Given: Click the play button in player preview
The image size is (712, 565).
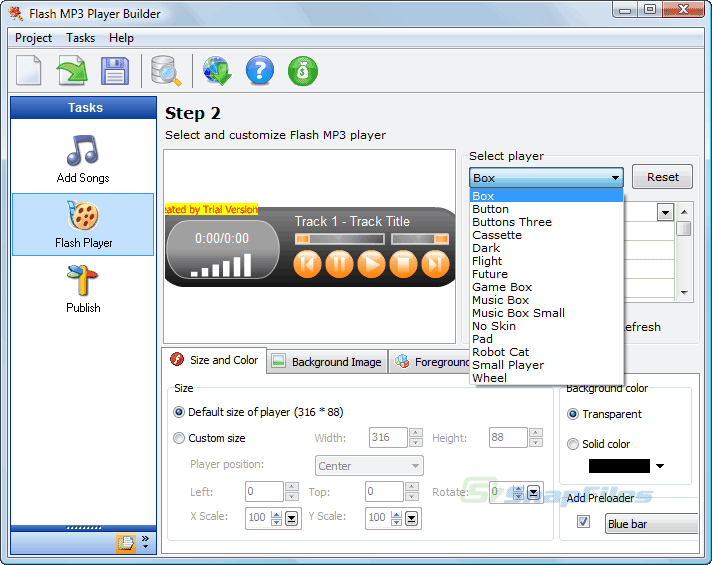Looking at the screenshot, I should pyautogui.click(x=371, y=264).
